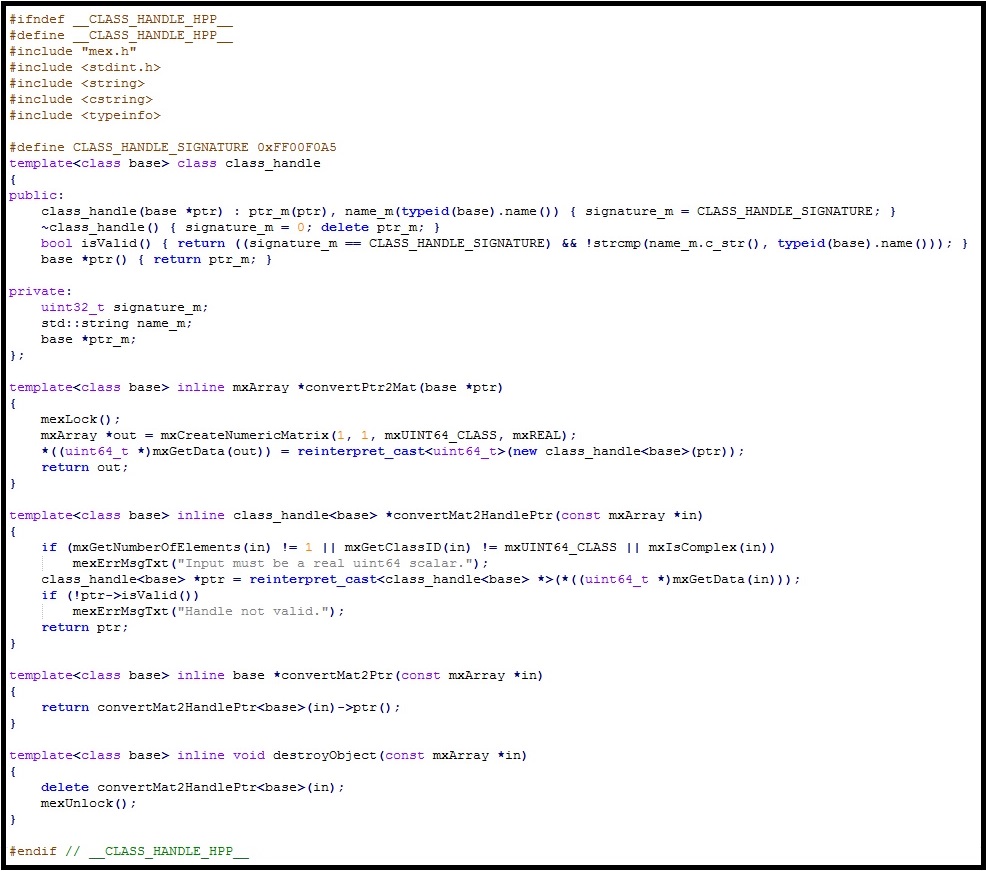Click the 'template<class base> class class_handle' line
Image resolution: width=986 pixels, height=871 pixels.
pos(165,164)
